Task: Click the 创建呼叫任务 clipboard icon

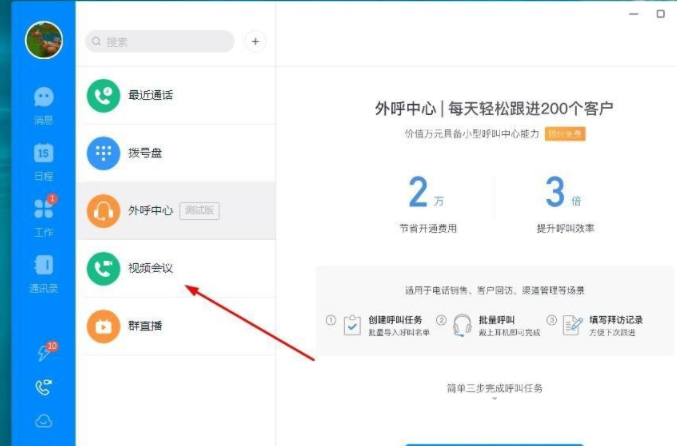Action: tap(352, 325)
